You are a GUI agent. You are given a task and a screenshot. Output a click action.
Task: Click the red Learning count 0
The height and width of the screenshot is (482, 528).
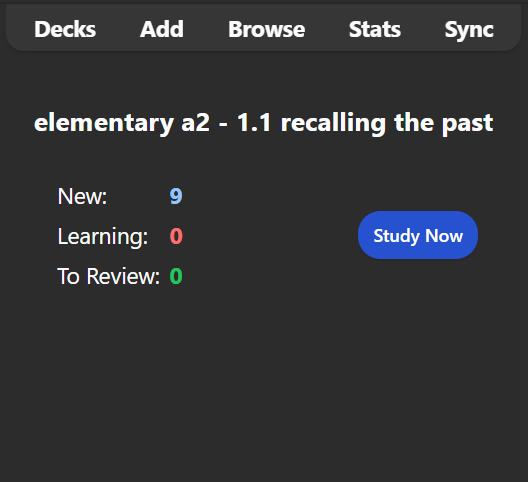pyautogui.click(x=176, y=236)
